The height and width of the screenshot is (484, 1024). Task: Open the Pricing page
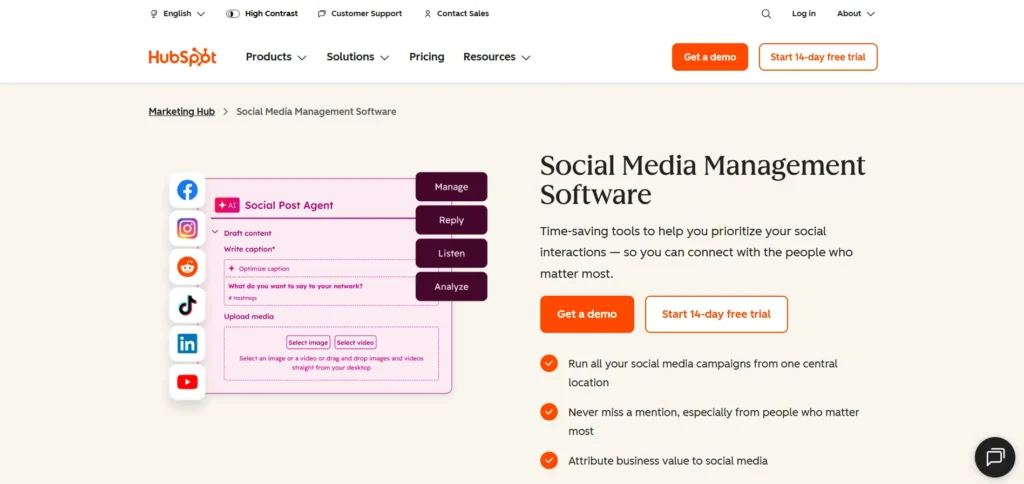coord(426,57)
